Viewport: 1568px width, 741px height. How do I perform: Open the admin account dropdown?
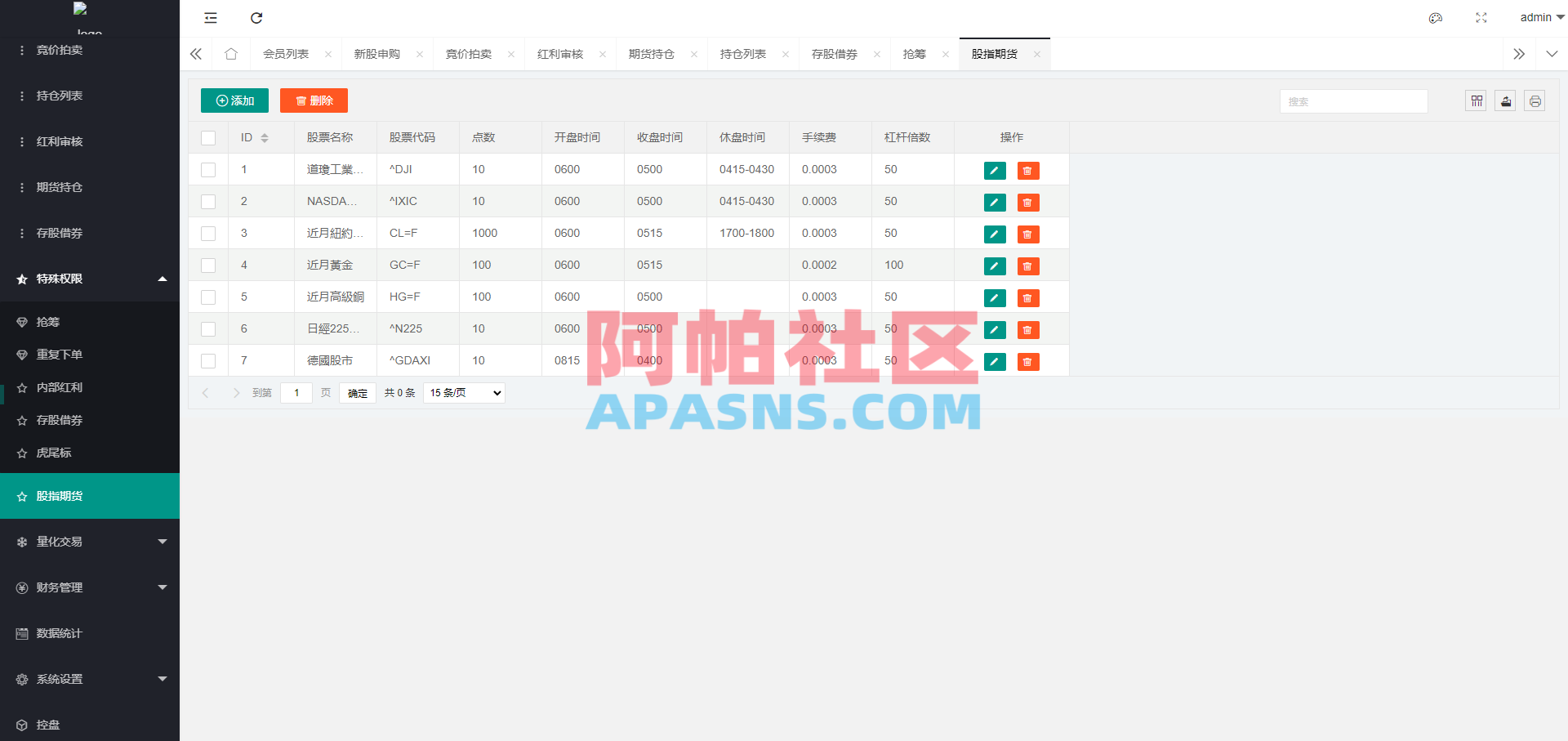tap(1539, 17)
